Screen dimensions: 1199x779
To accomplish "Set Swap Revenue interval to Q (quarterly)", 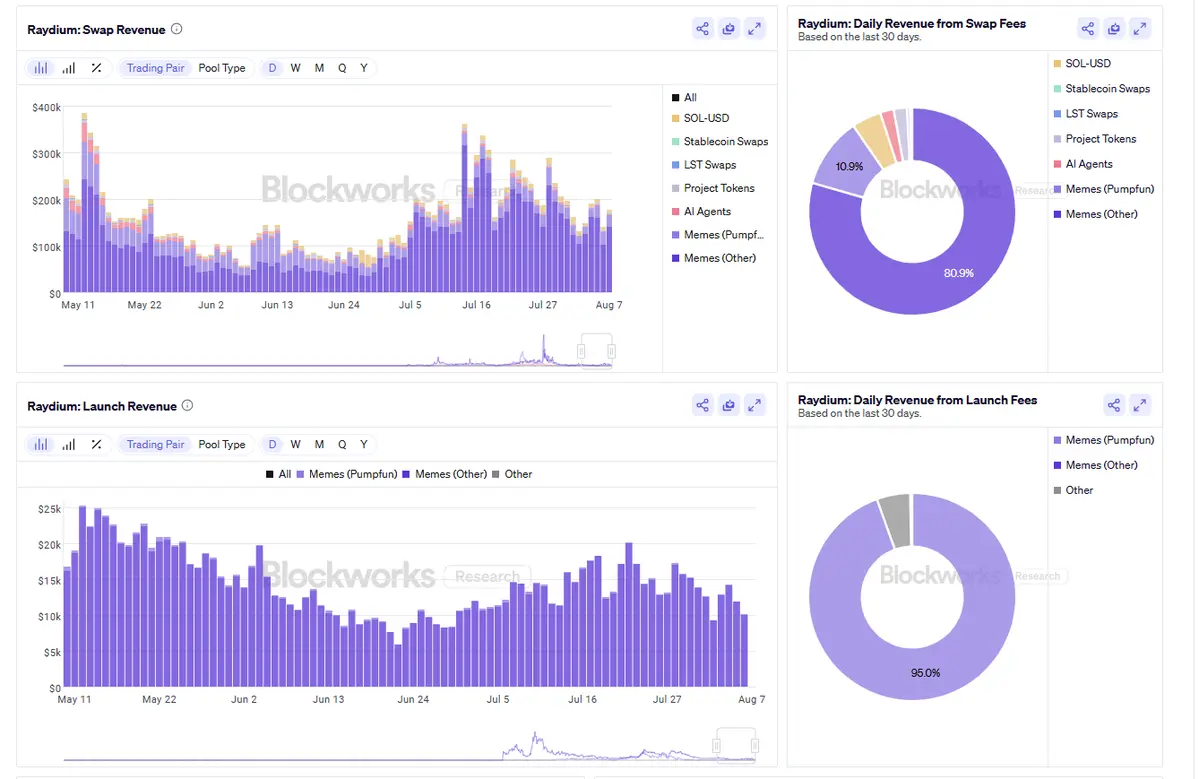I will tap(342, 68).
